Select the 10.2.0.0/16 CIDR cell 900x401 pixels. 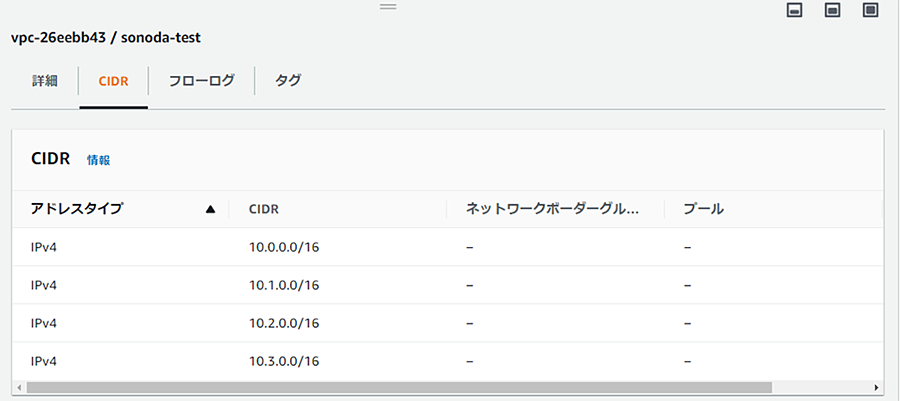tap(284, 324)
